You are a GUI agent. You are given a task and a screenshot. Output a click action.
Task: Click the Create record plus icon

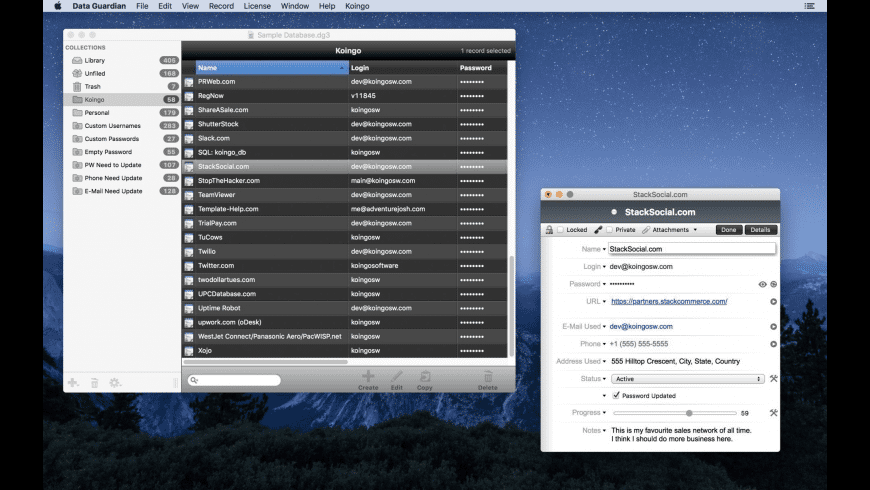click(368, 376)
